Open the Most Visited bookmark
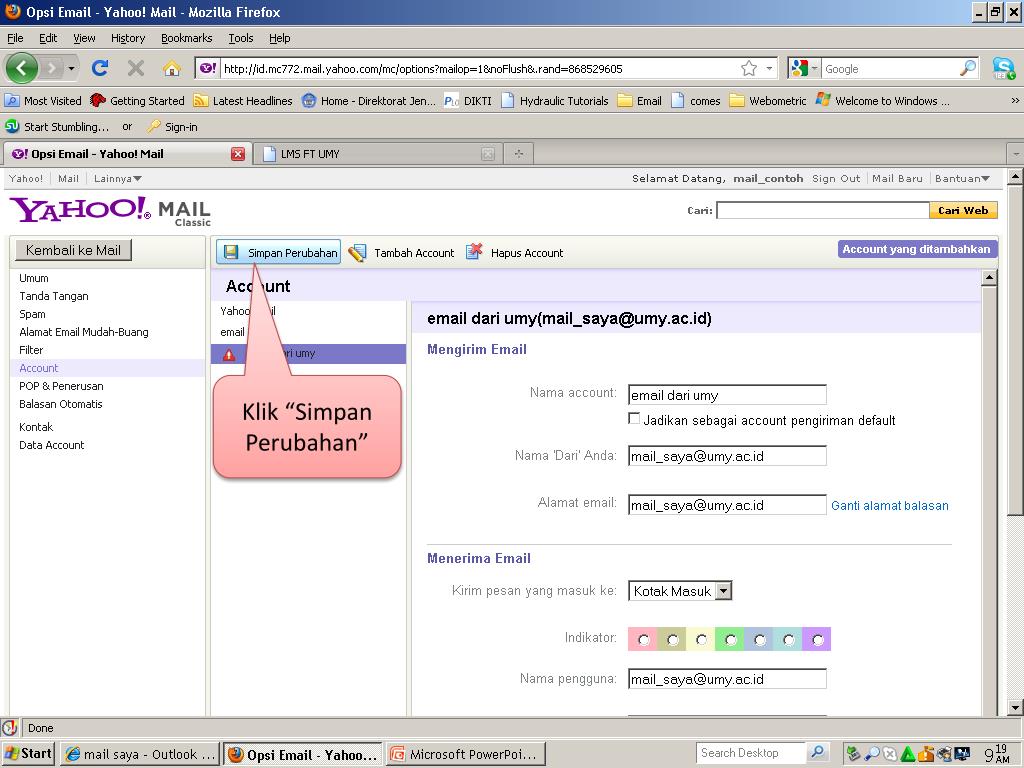Image resolution: width=1024 pixels, height=768 pixels. tap(43, 101)
